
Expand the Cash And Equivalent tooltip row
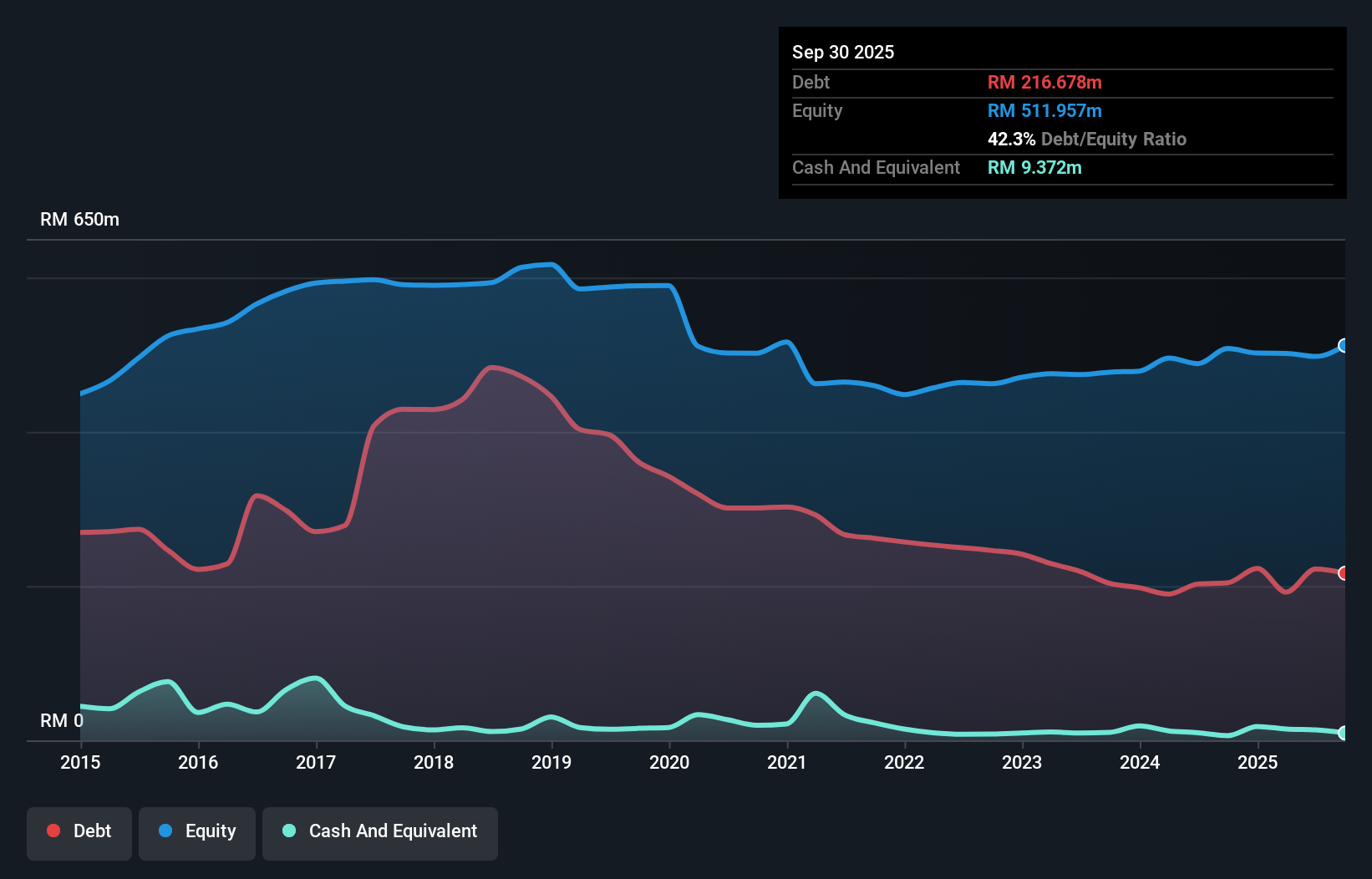[x=876, y=167]
